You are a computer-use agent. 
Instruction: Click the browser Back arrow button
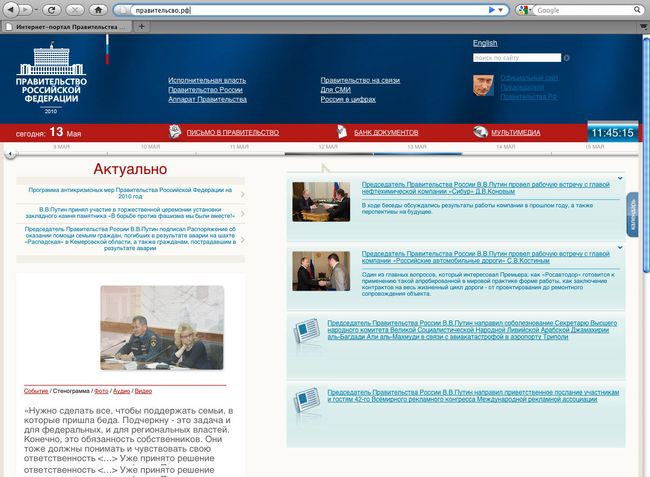coord(11,10)
